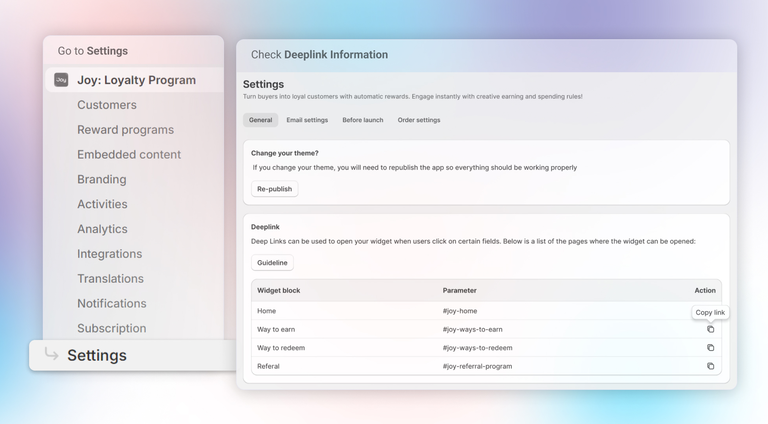Navigate to Reward programs
Viewport: 768px width, 424px height.
click(125, 130)
